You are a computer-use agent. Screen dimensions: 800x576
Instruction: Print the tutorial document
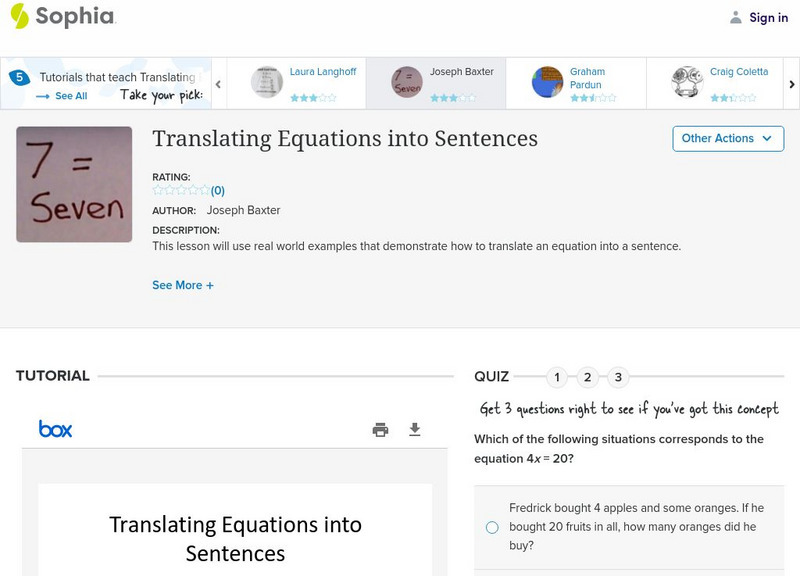(380, 430)
